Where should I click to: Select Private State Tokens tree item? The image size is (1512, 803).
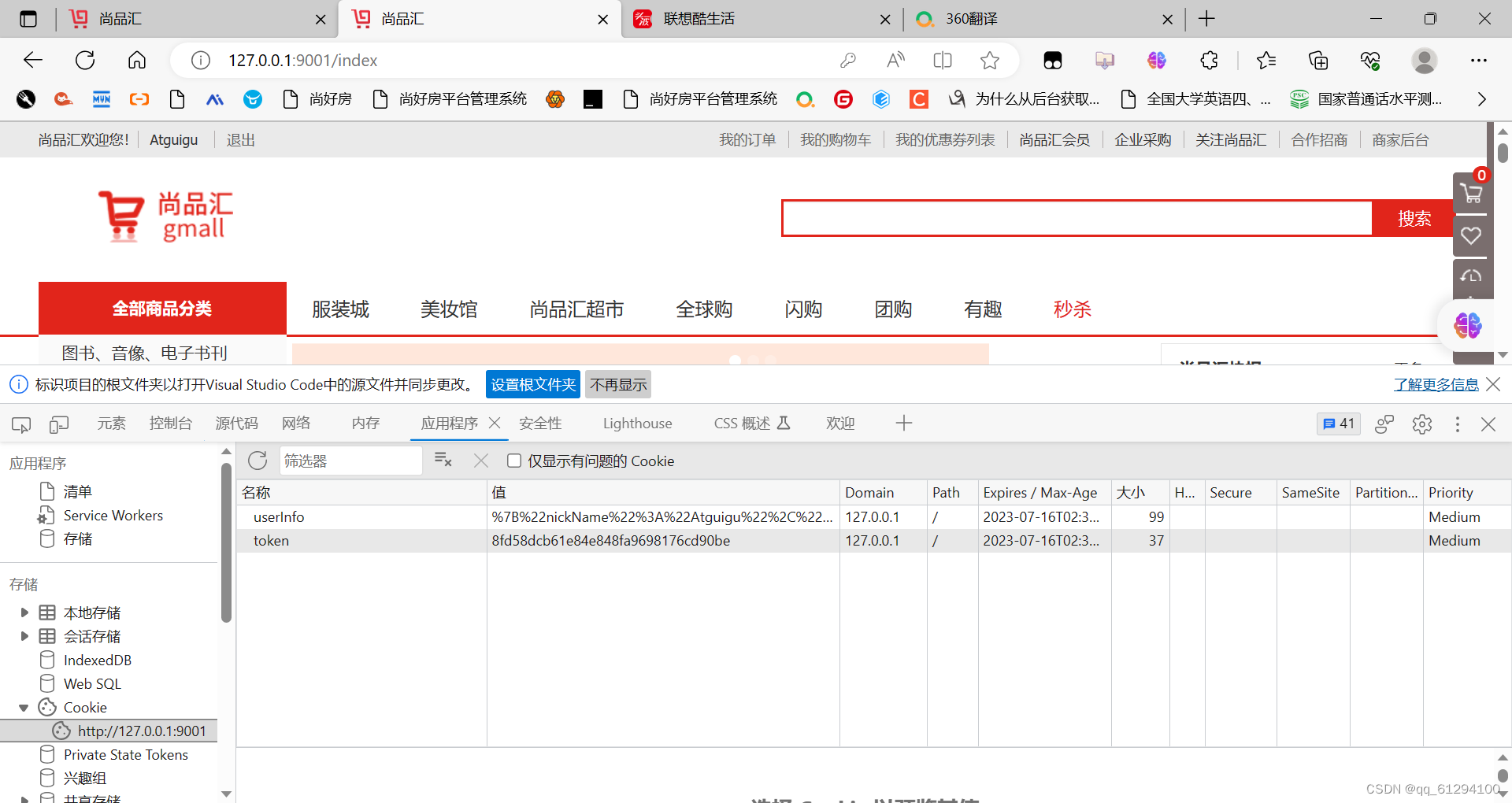[126, 755]
